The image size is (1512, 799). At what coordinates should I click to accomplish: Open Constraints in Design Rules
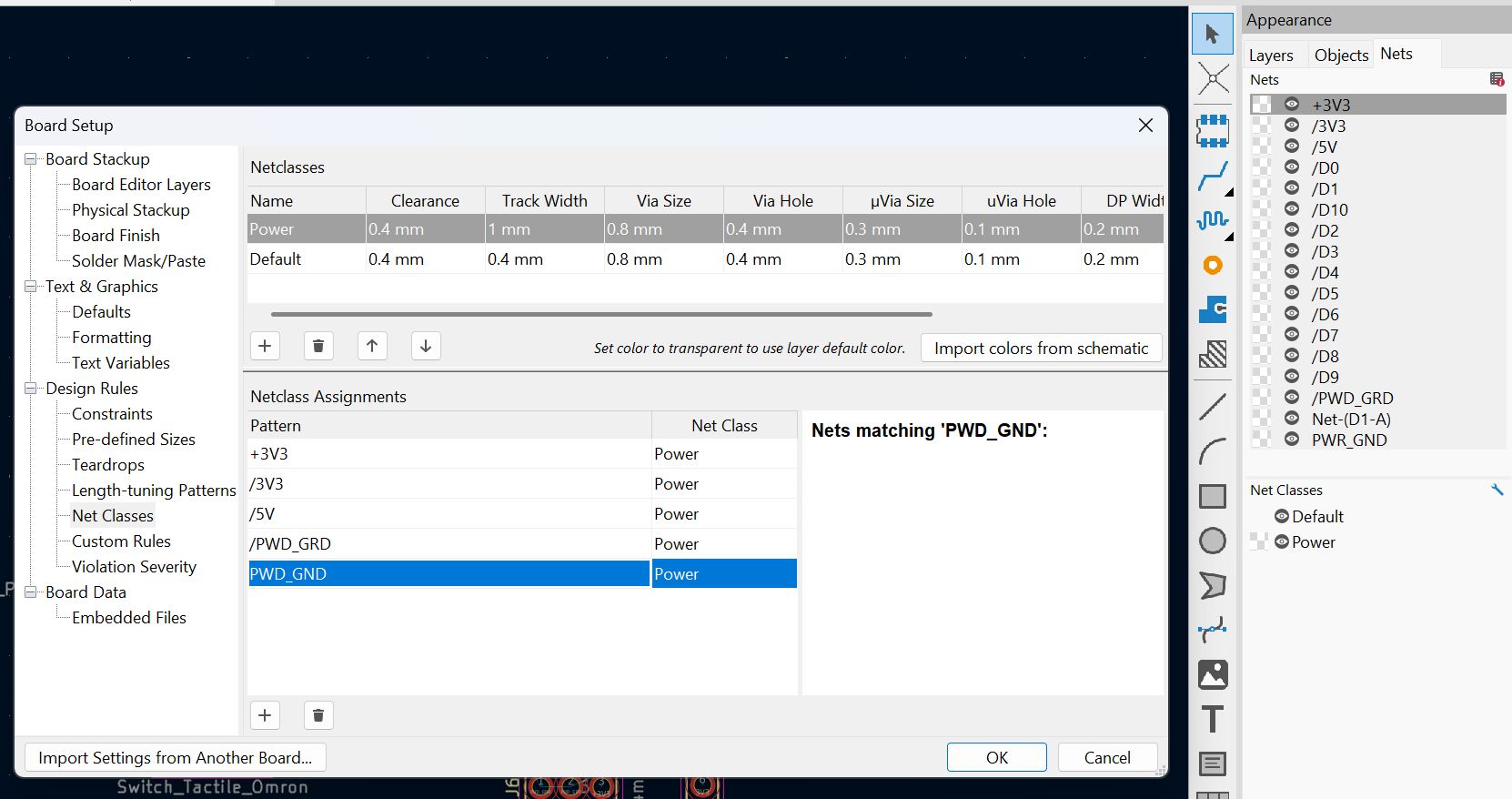point(112,413)
